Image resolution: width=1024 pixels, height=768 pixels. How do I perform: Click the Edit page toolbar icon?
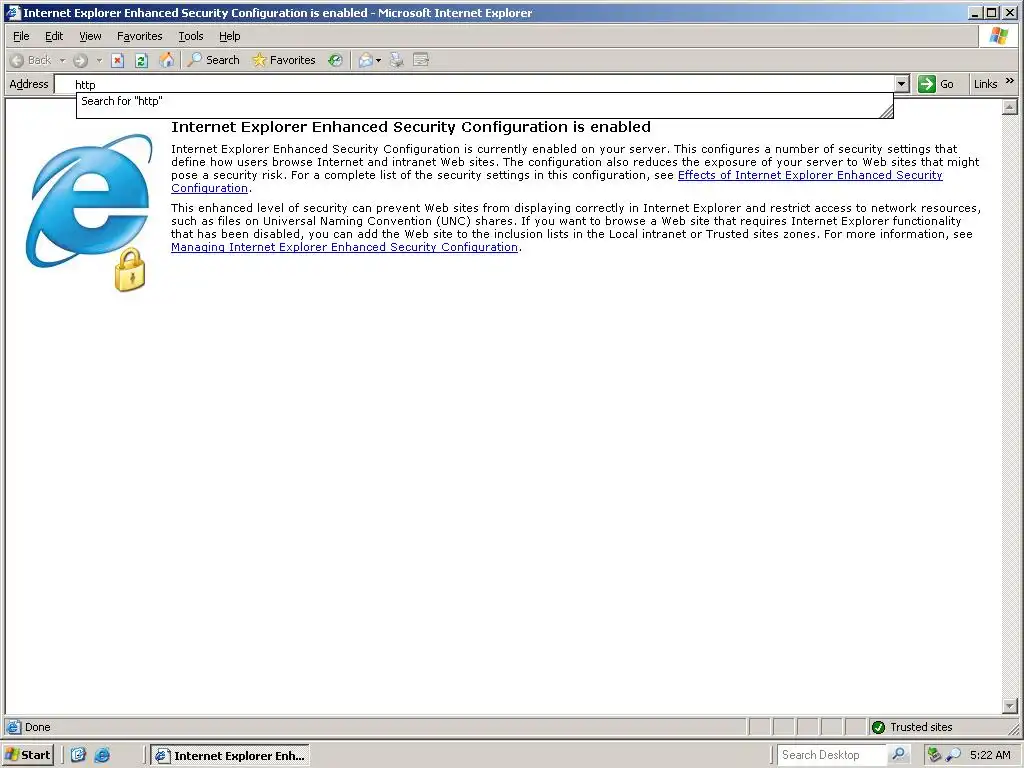(421, 60)
